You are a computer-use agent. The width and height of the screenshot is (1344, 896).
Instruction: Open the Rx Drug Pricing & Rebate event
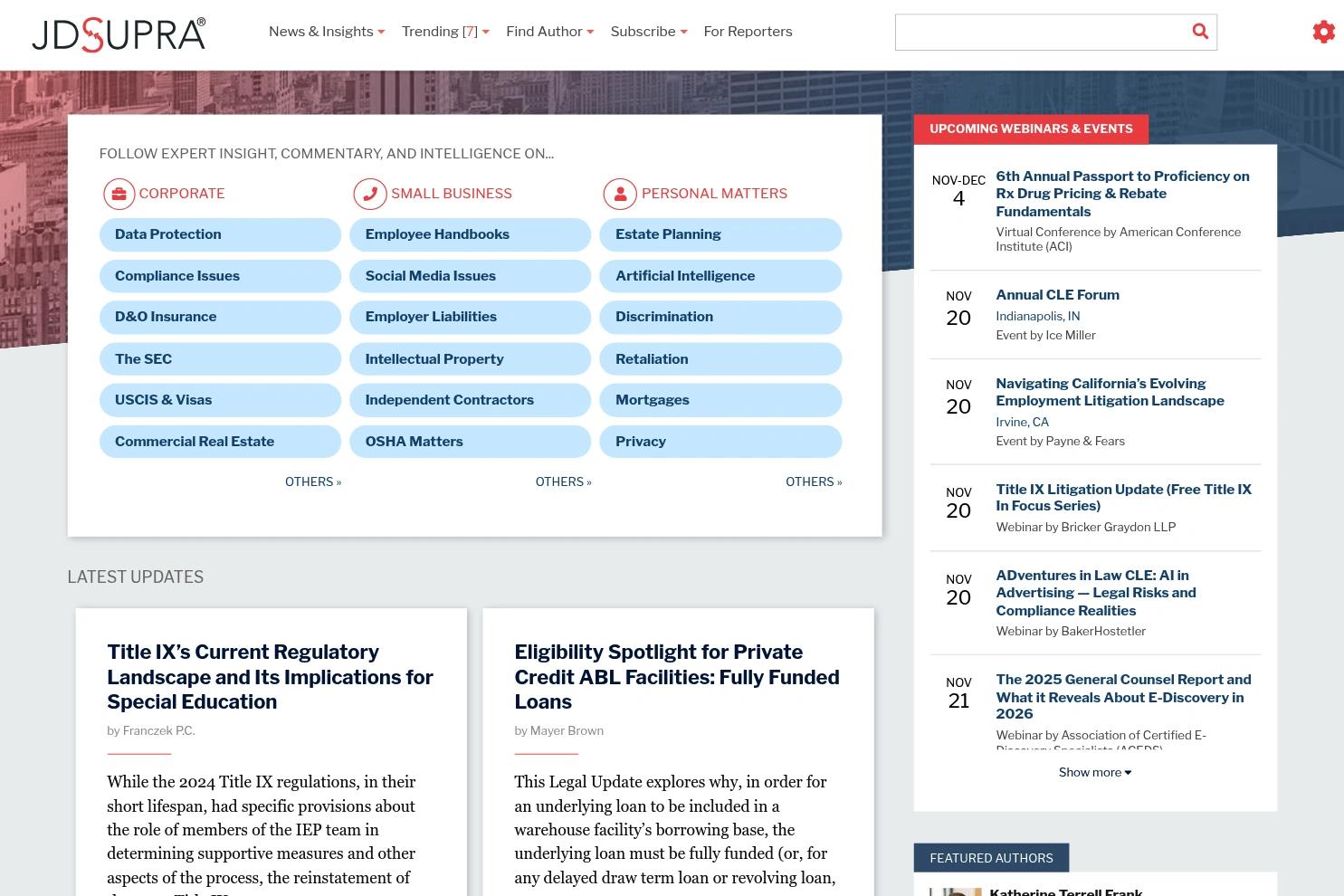pyautogui.click(x=1122, y=194)
